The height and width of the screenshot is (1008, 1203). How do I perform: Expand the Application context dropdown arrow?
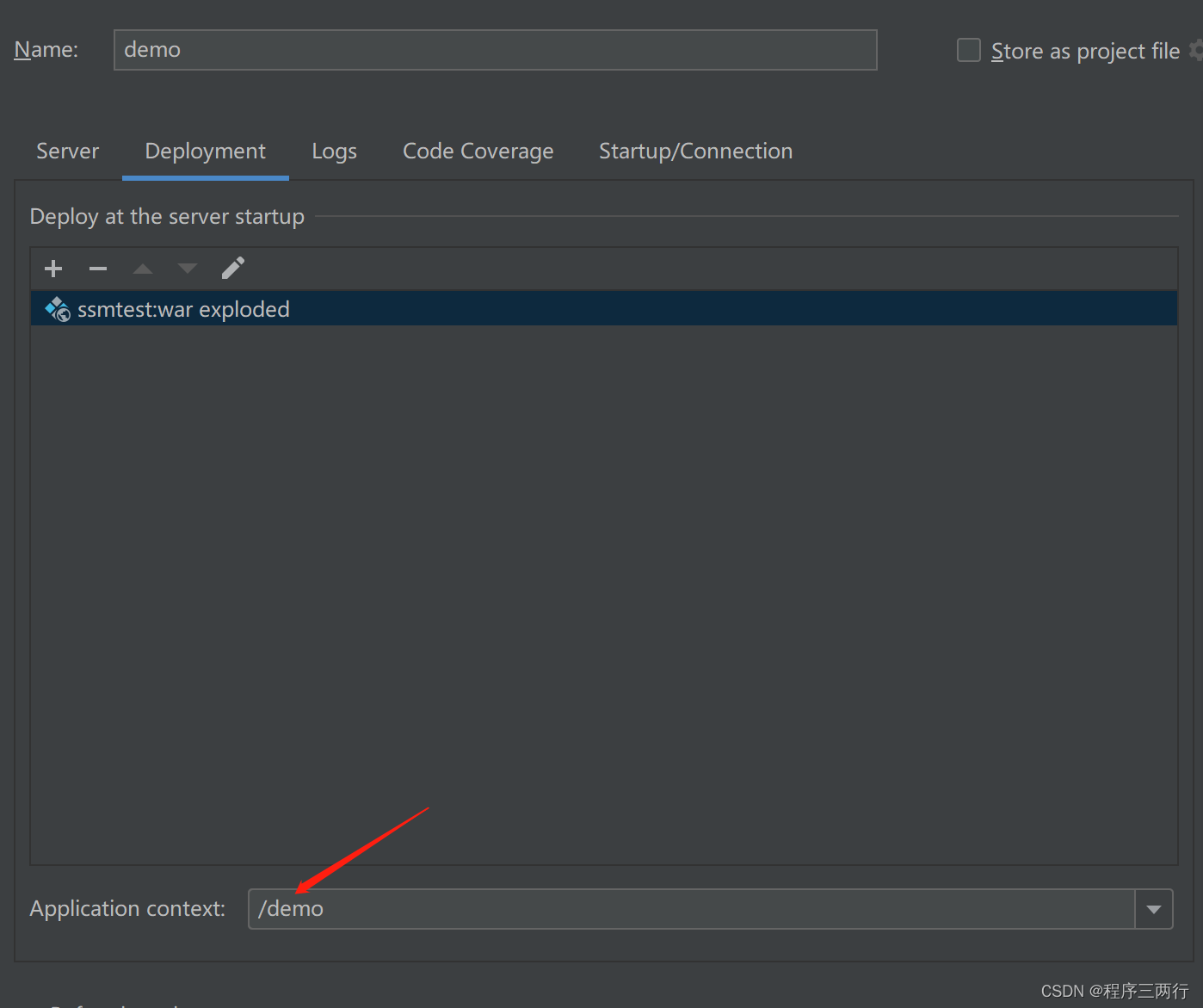pyautogui.click(x=1154, y=909)
